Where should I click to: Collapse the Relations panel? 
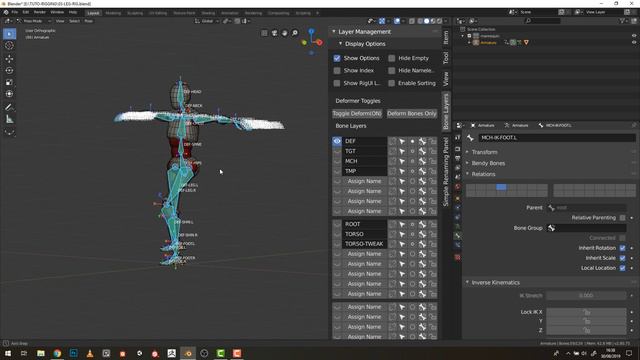coord(467,174)
